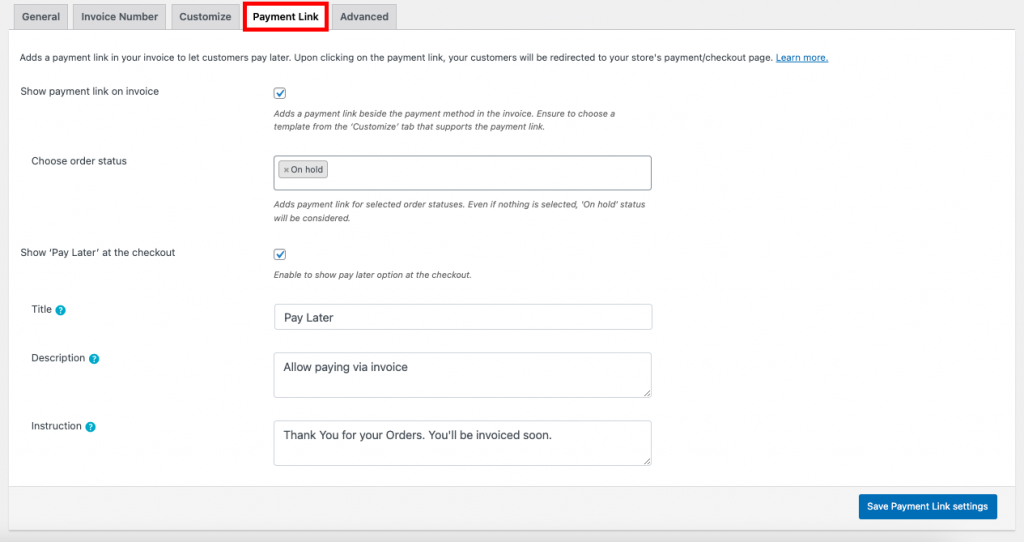Follow the 'Learn more' link
Screen dimensions: 1024x542
(x=801, y=58)
